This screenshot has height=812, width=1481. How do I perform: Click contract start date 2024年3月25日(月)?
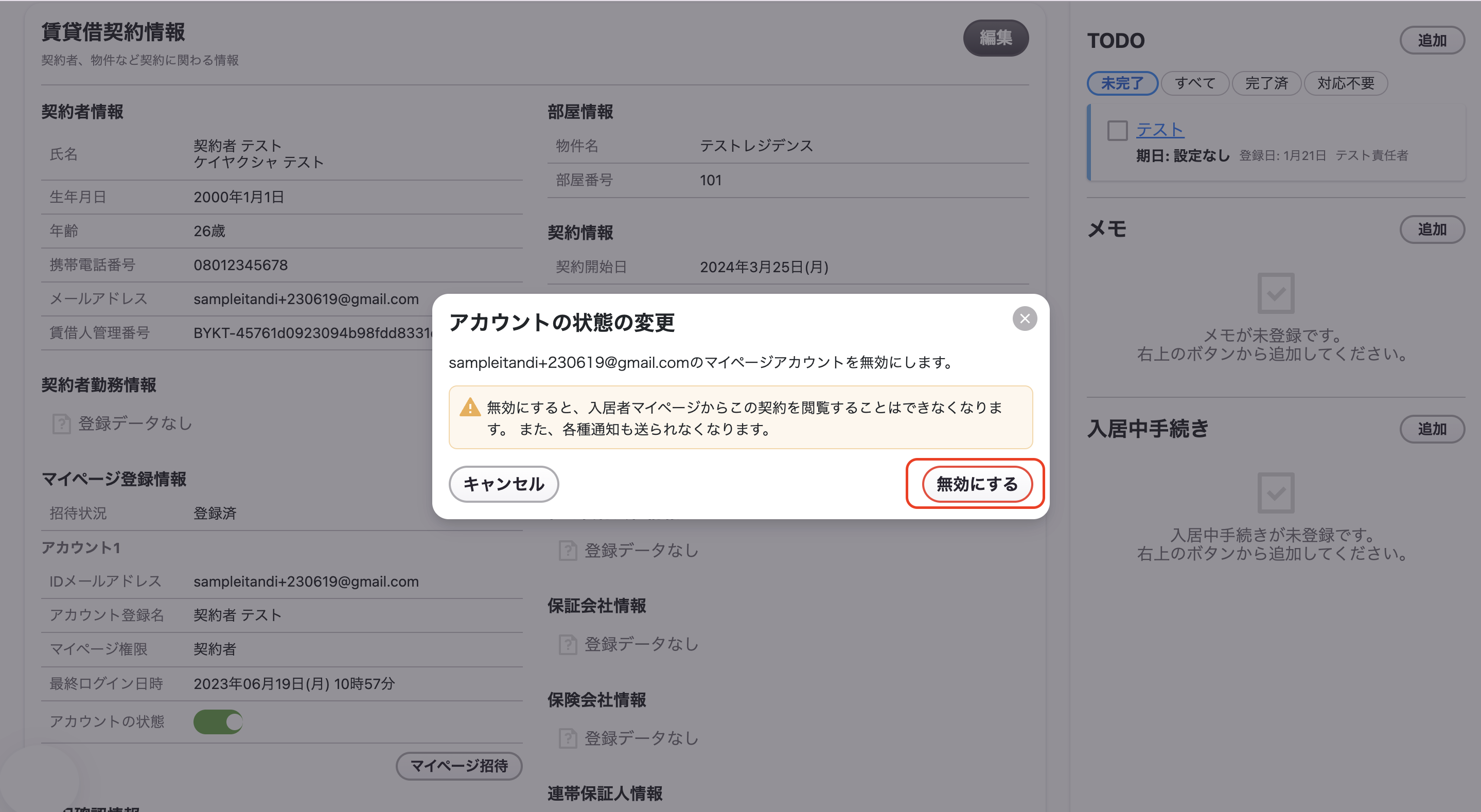click(x=764, y=268)
